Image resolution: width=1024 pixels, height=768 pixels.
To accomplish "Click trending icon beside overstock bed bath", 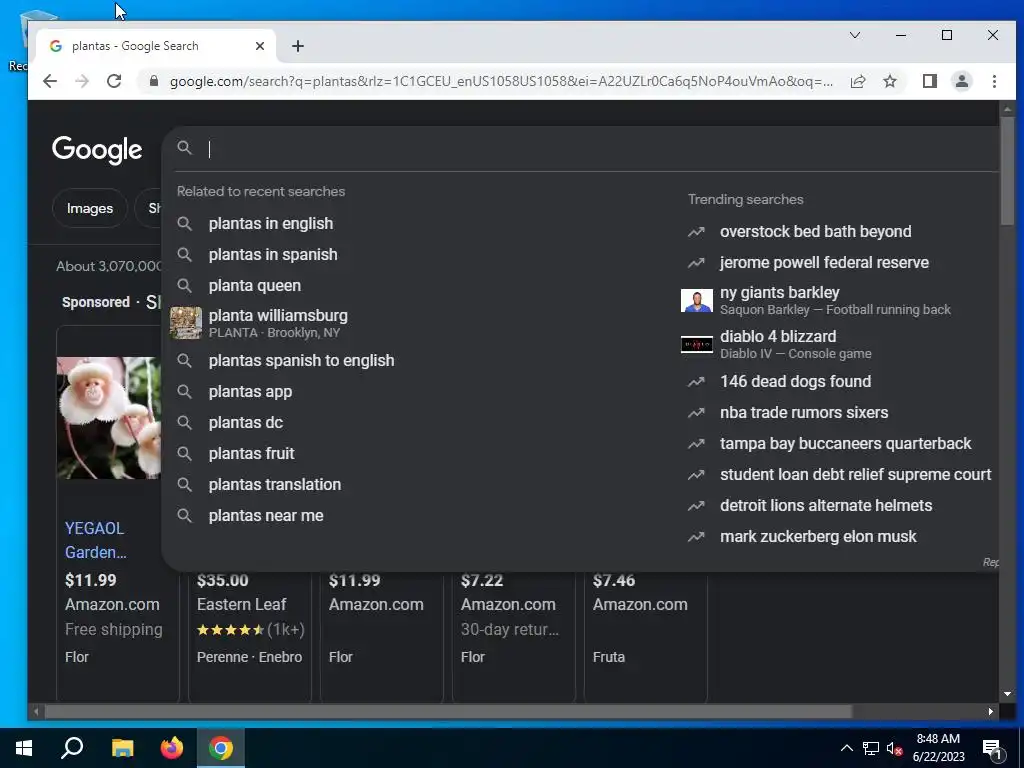I will [696, 231].
